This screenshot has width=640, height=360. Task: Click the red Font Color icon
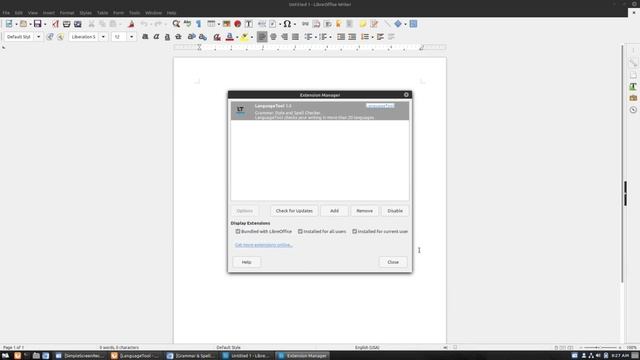(x=229, y=37)
